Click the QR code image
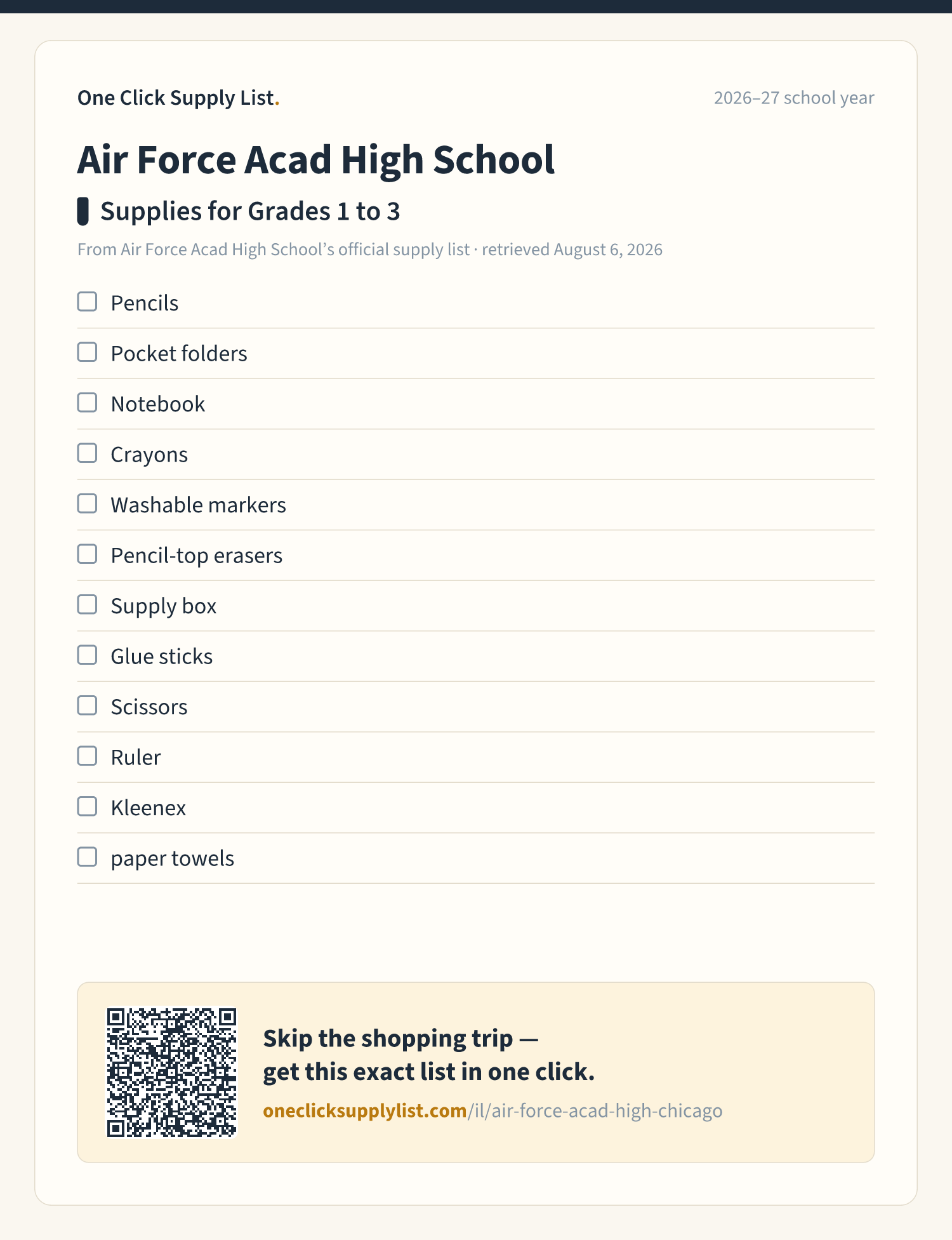The width and height of the screenshot is (952, 1240). [x=171, y=1072]
